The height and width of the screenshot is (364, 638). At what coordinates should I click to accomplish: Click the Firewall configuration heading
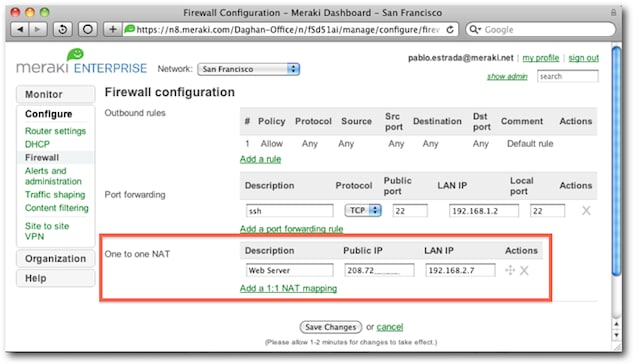click(170, 92)
